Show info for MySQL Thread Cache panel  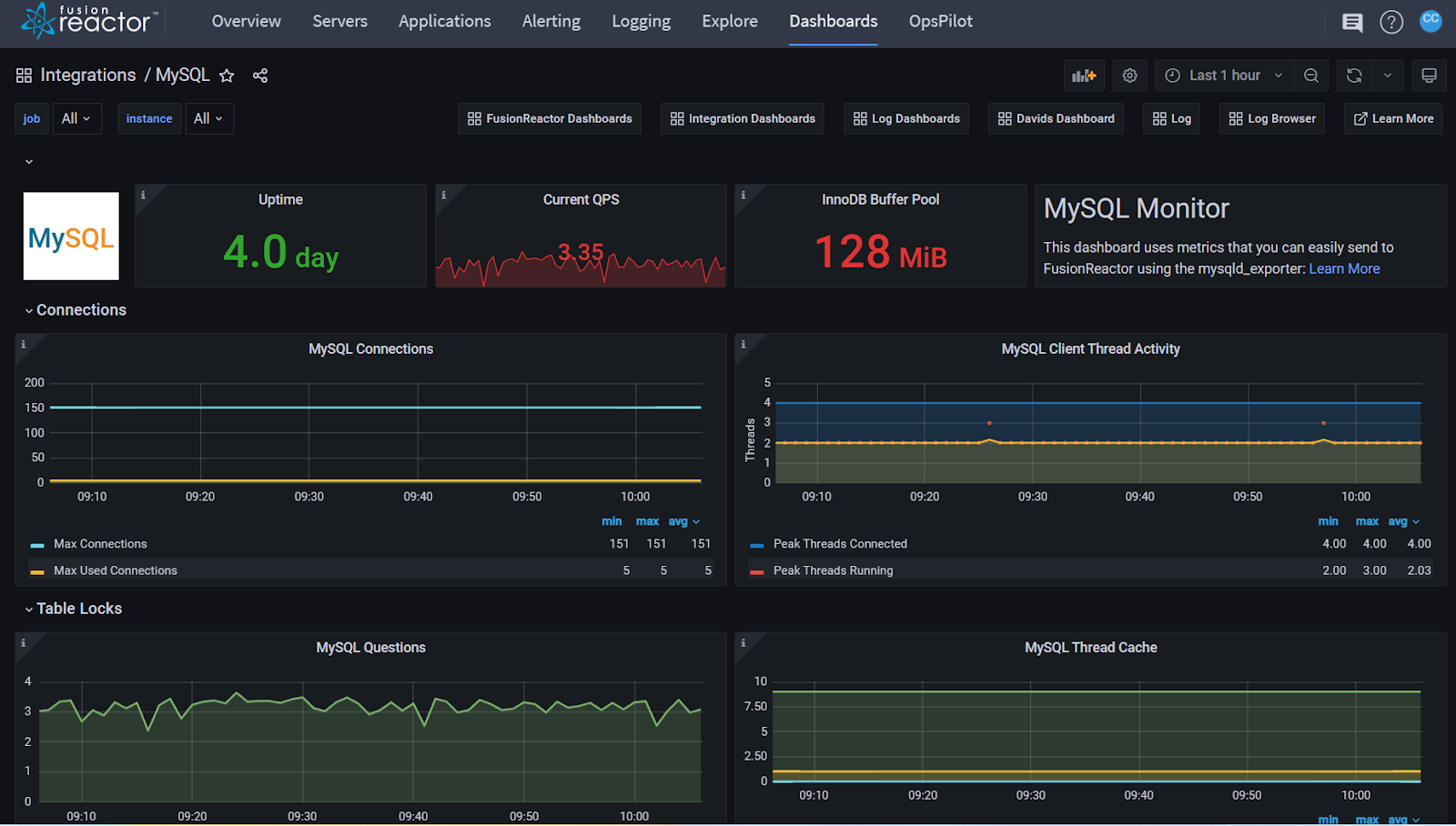point(743,642)
